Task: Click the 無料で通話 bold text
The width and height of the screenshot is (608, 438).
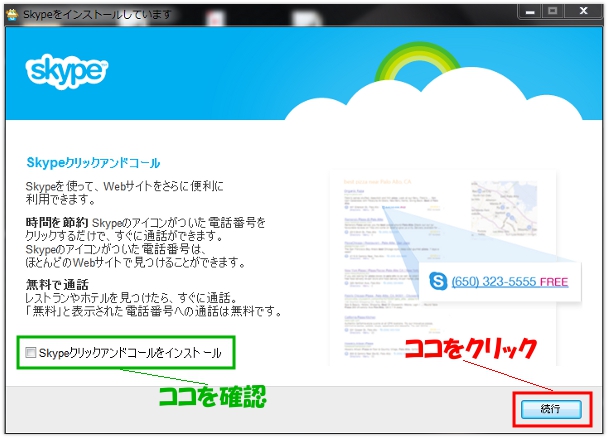Action: (57, 285)
